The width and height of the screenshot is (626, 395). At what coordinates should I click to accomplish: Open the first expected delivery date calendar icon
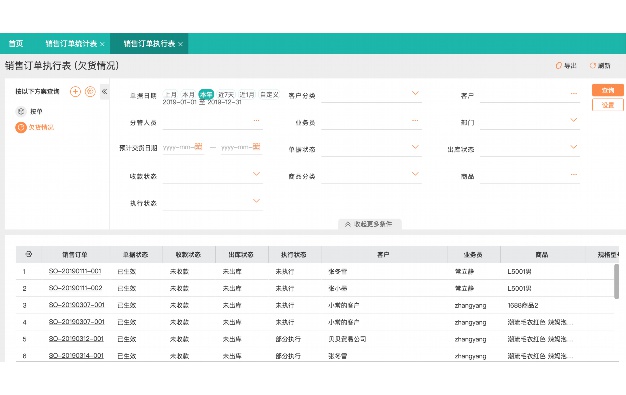point(198,147)
